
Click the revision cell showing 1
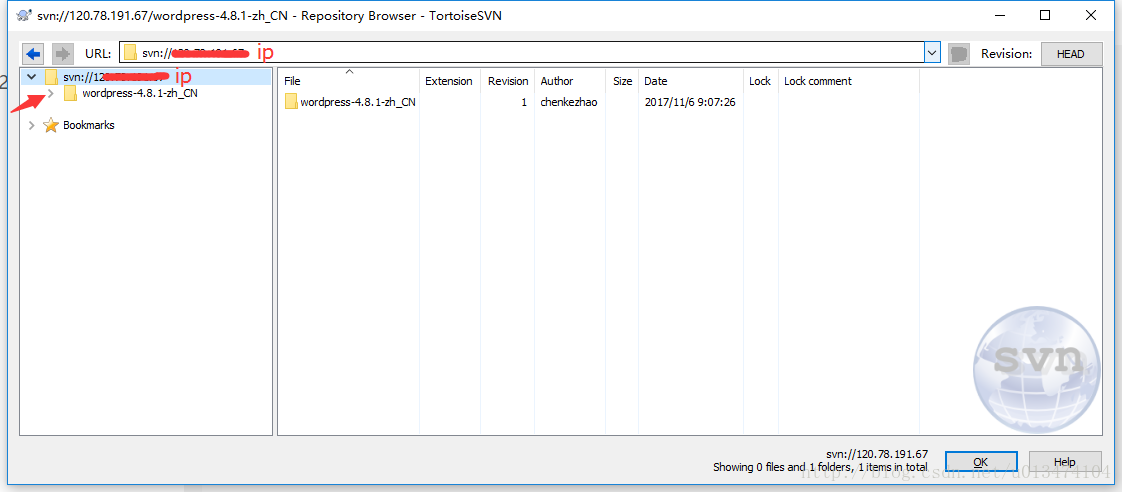point(524,102)
